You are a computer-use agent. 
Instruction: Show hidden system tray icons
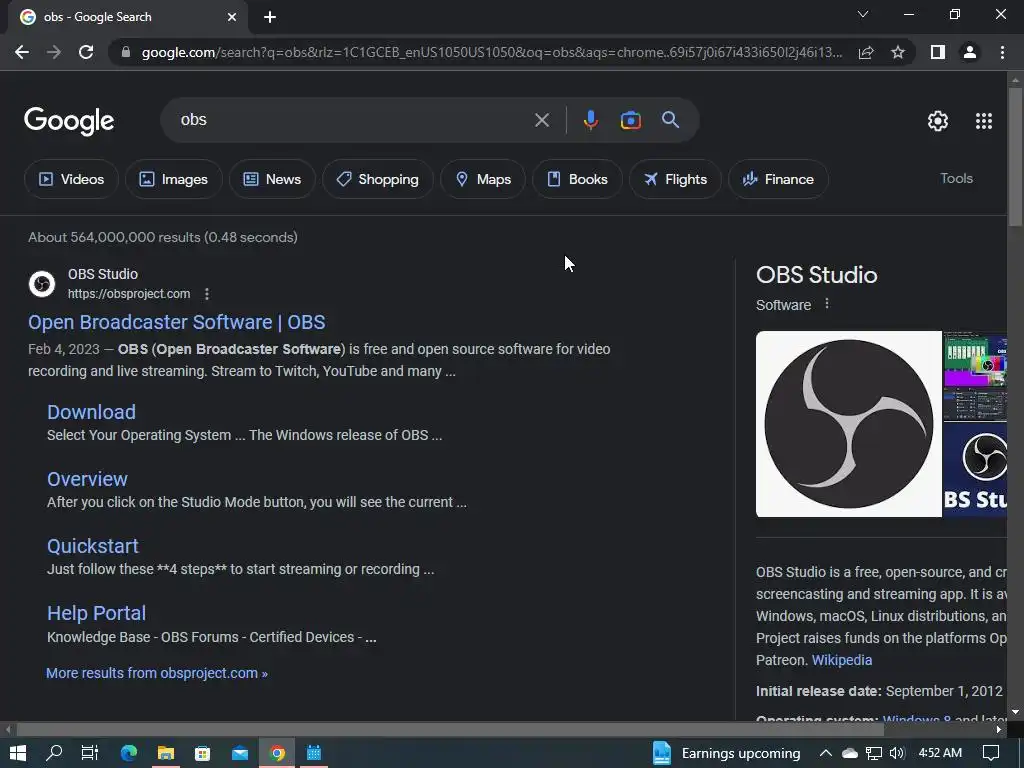825,753
